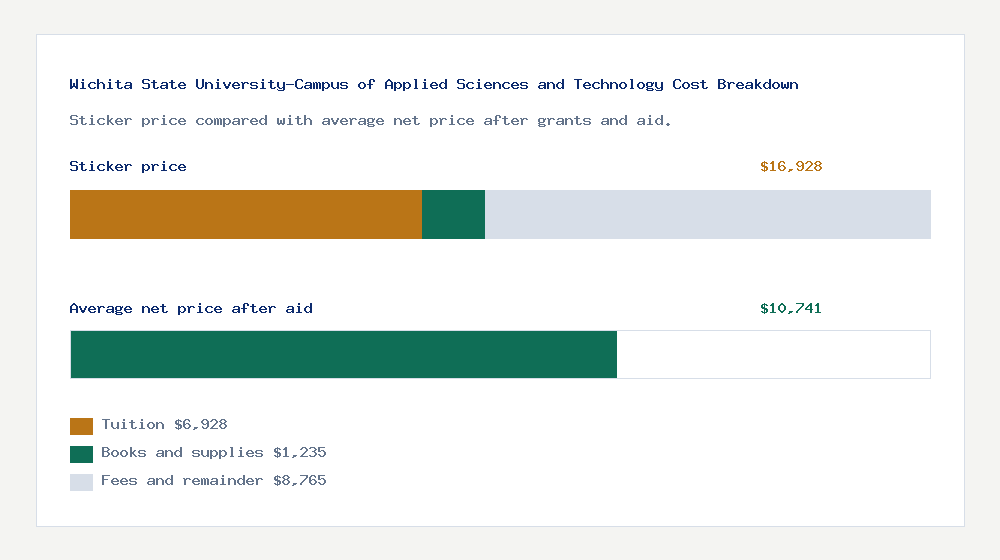Viewport: 1000px width, 560px height.
Task: Click the Sticker price label
Action: [x=128, y=166]
